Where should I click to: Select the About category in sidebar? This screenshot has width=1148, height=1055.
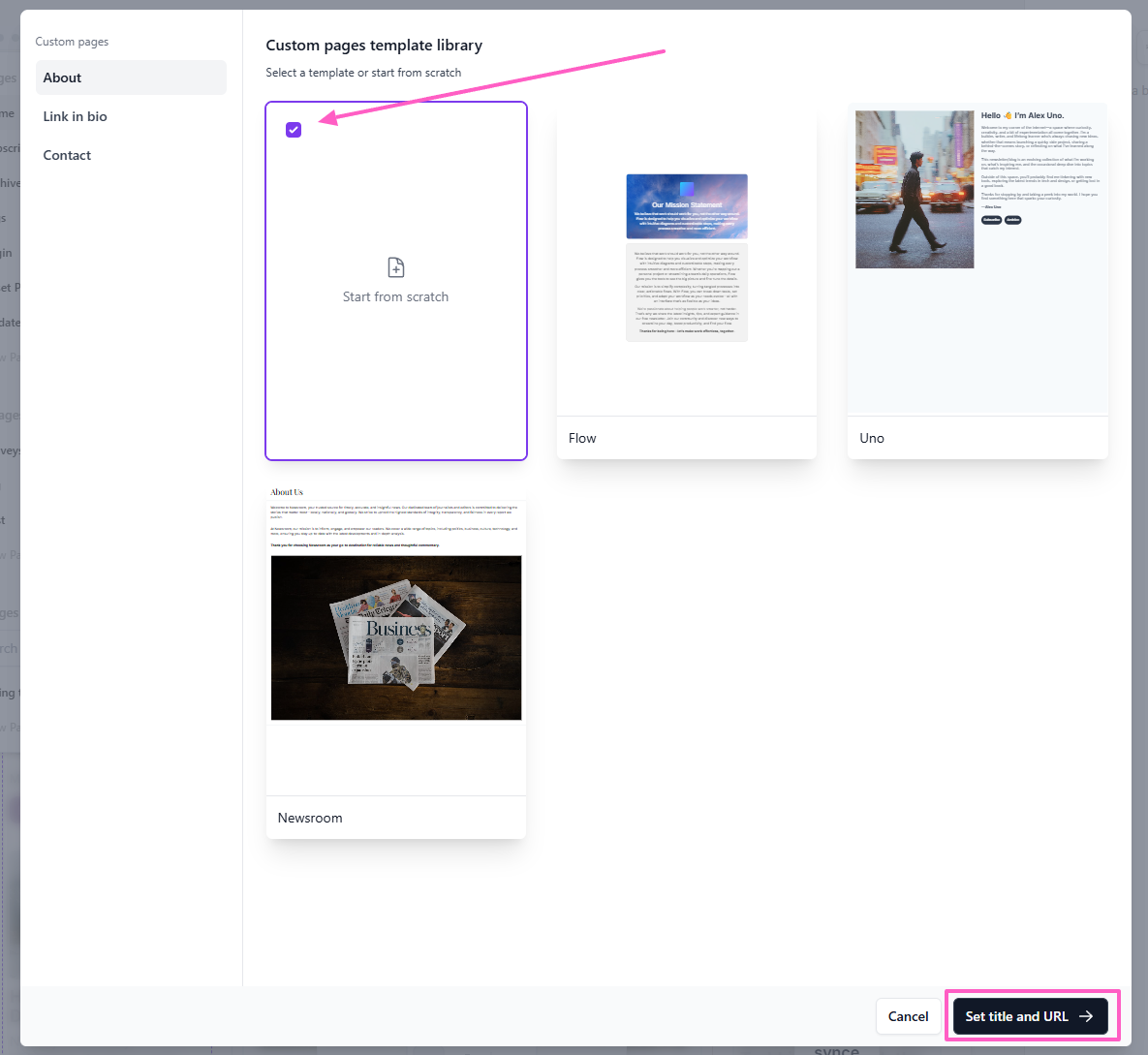[131, 78]
